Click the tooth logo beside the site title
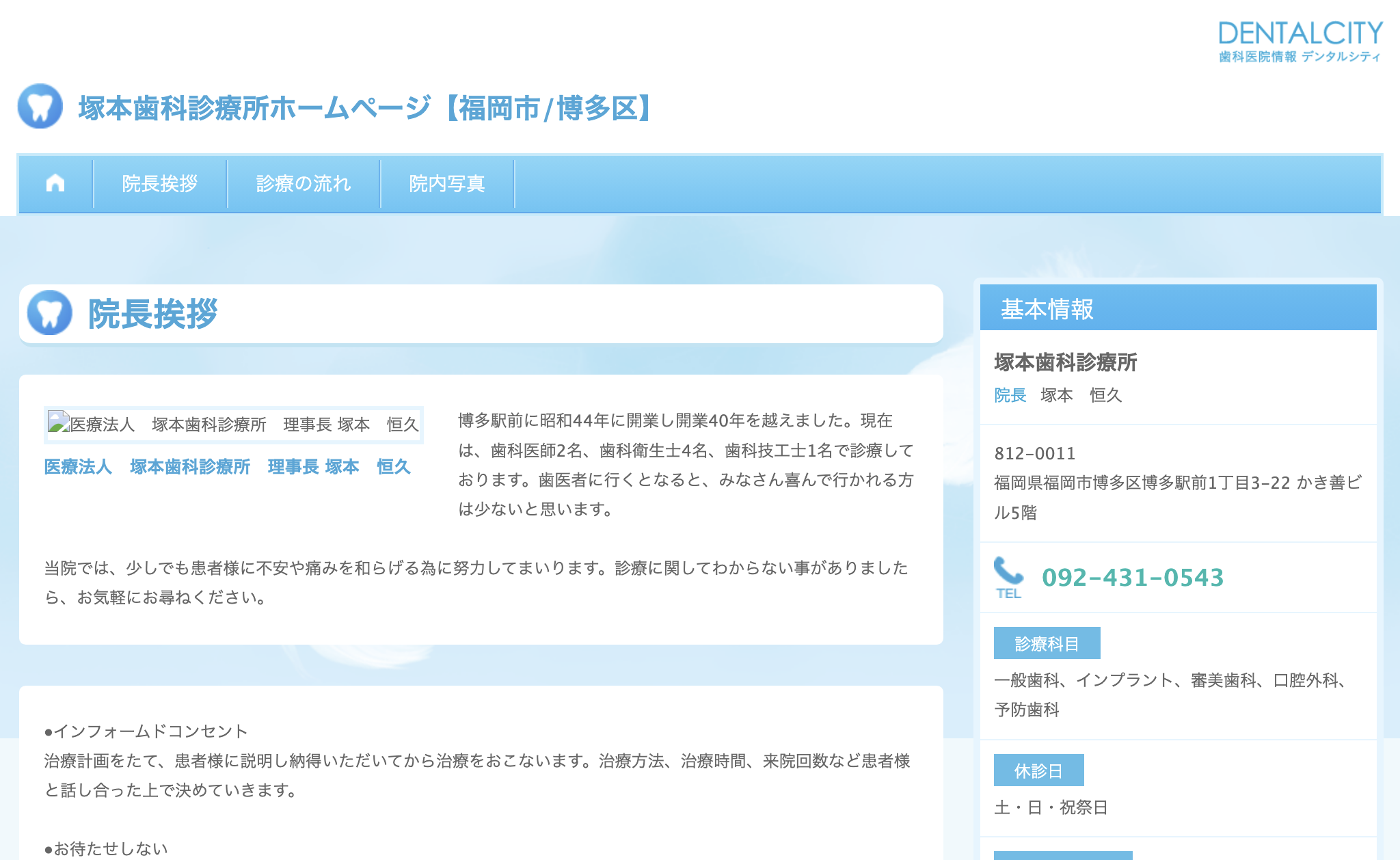This screenshot has width=1400, height=860. pyautogui.click(x=40, y=107)
